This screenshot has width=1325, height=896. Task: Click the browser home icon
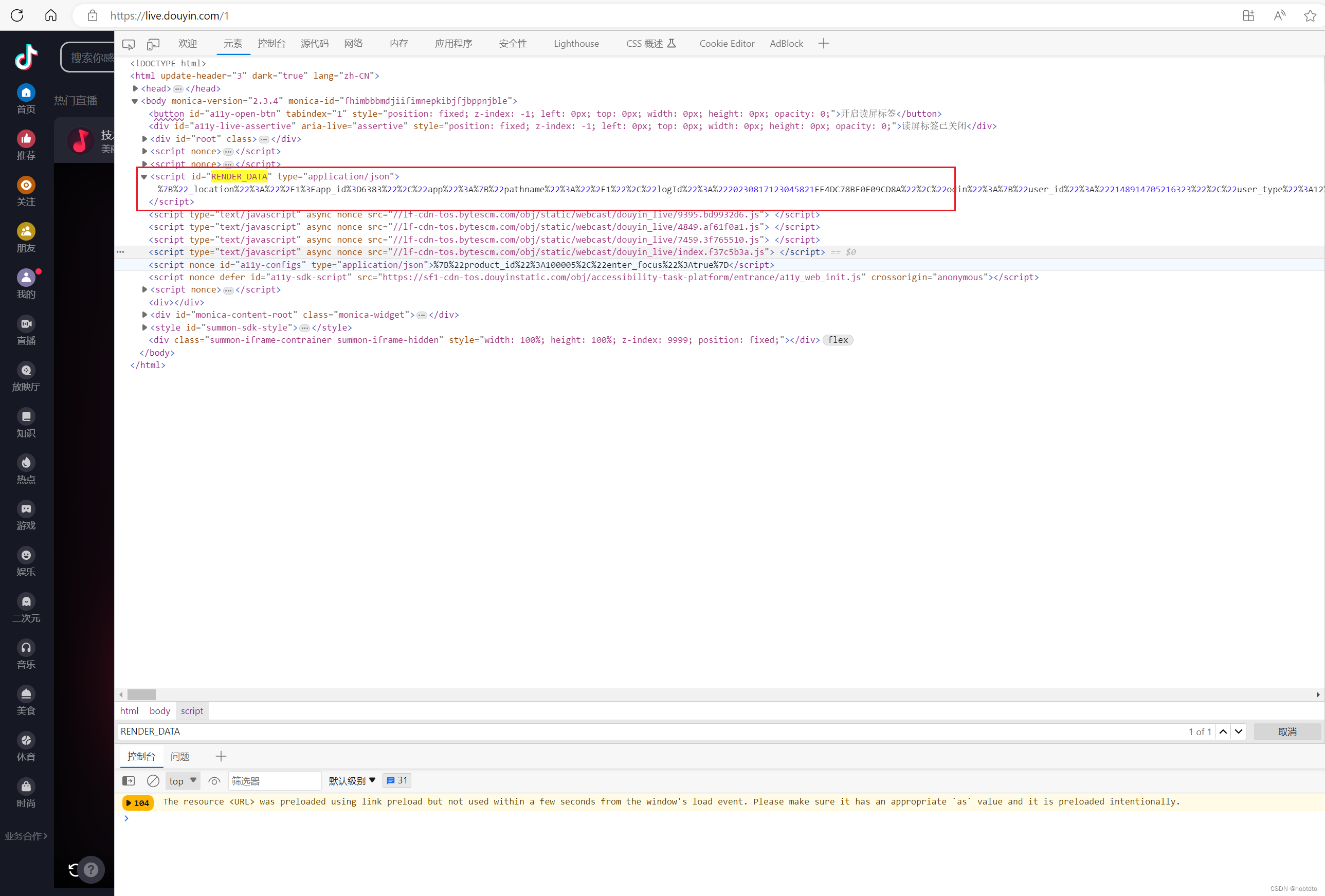pyautogui.click(x=51, y=15)
